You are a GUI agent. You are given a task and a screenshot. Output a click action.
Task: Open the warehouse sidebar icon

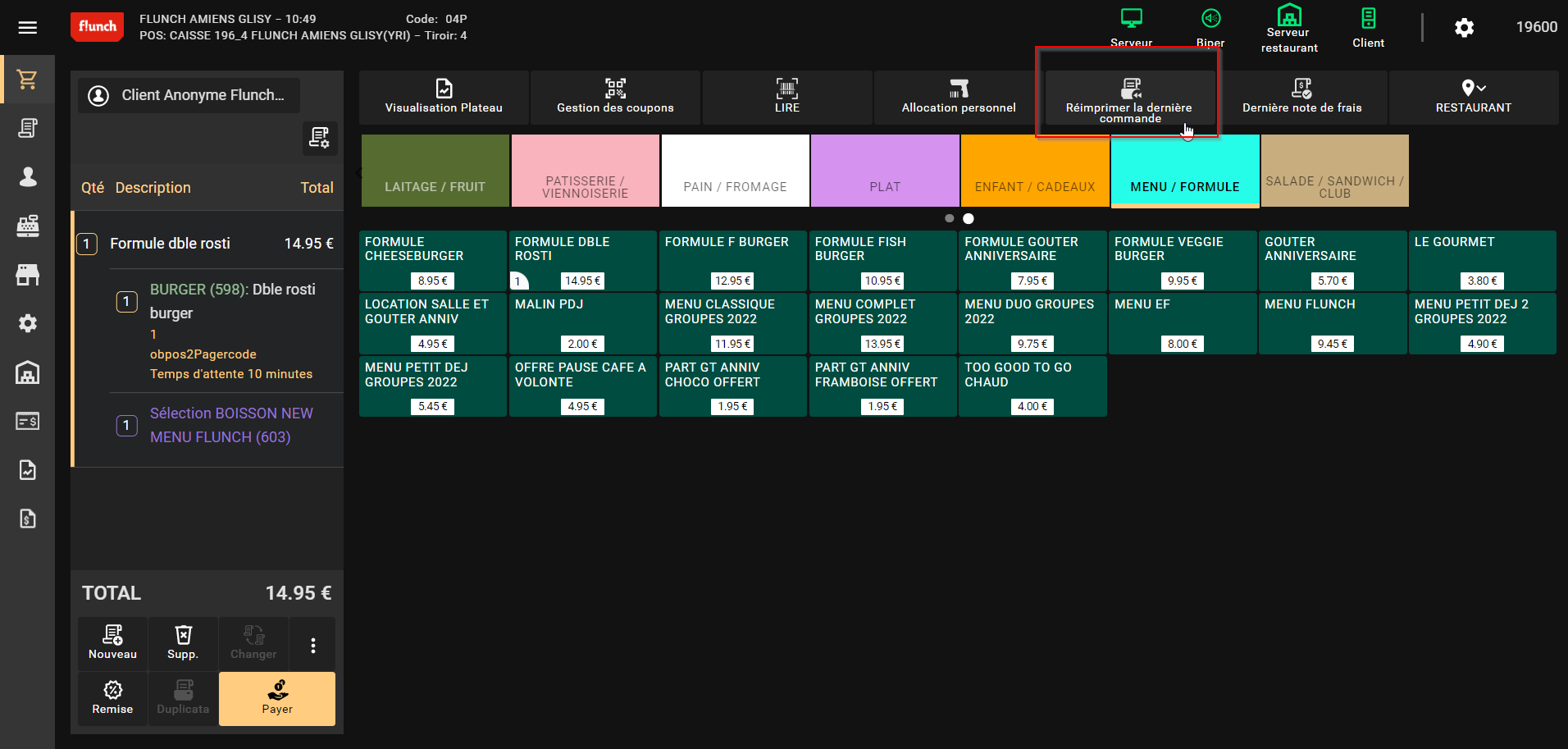point(28,372)
